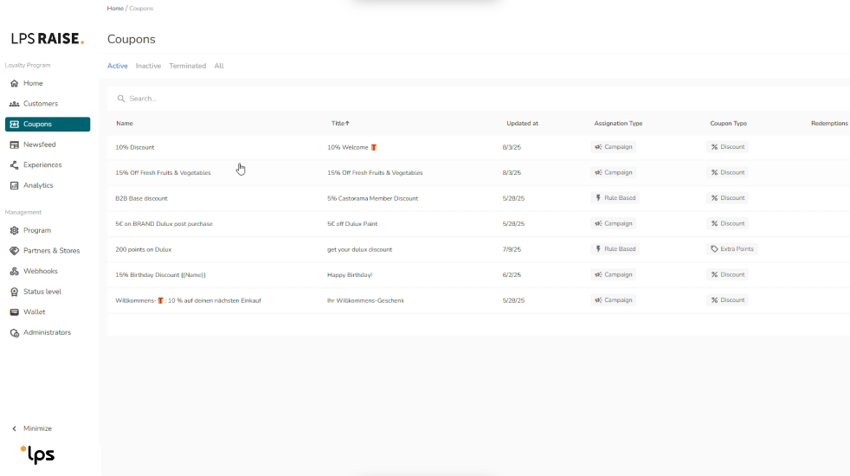Click lightning icon in B2B Base discount row

click(598, 198)
